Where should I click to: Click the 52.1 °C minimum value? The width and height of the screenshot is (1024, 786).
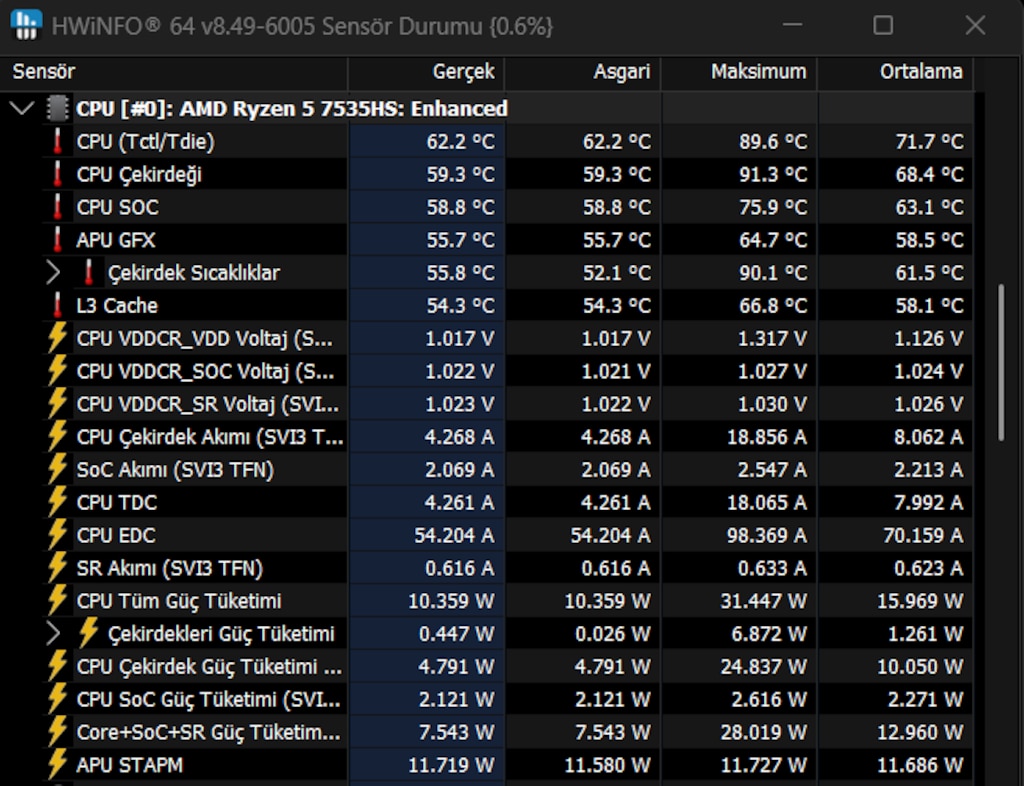tap(616, 273)
